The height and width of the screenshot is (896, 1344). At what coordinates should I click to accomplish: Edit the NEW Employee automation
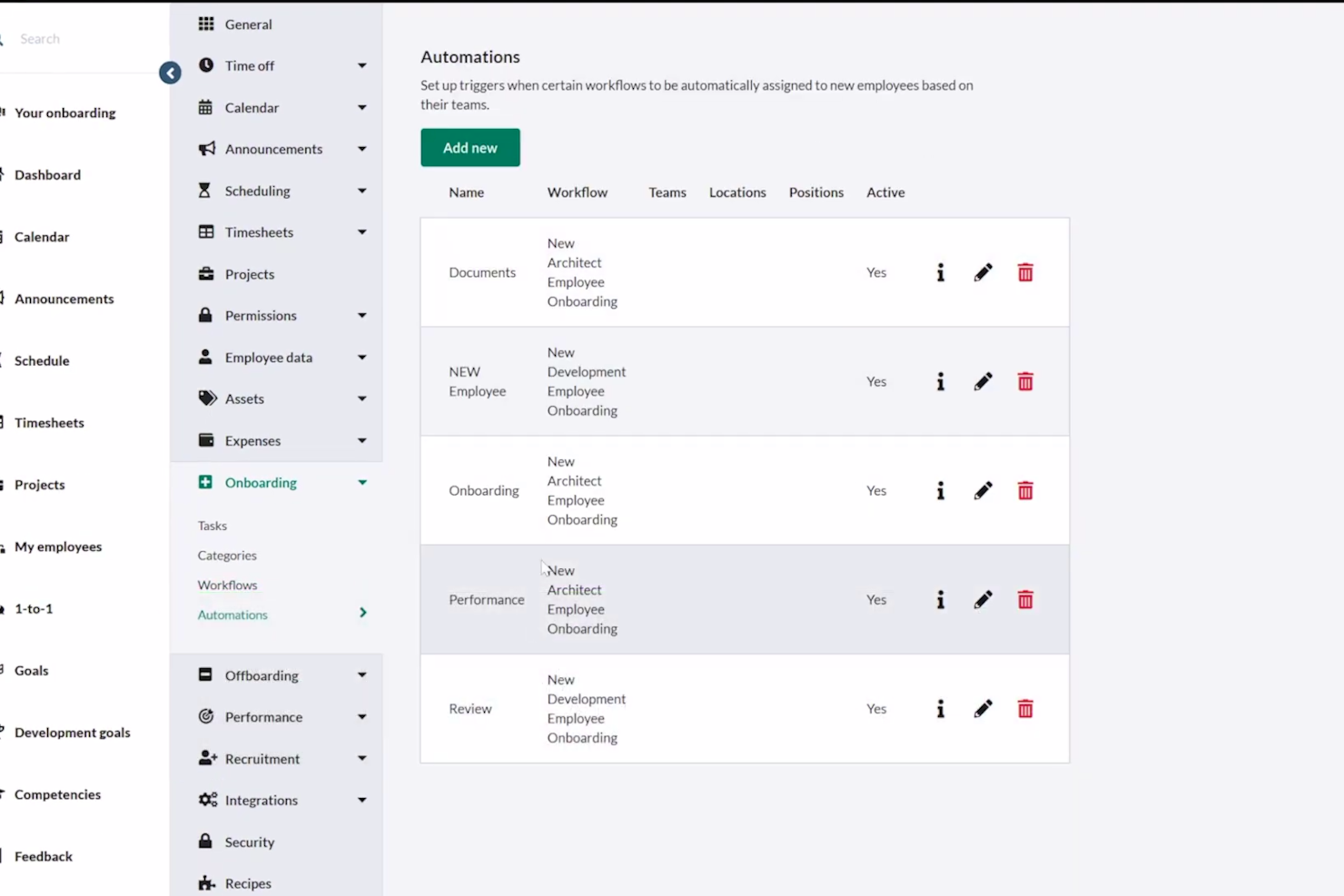(983, 381)
